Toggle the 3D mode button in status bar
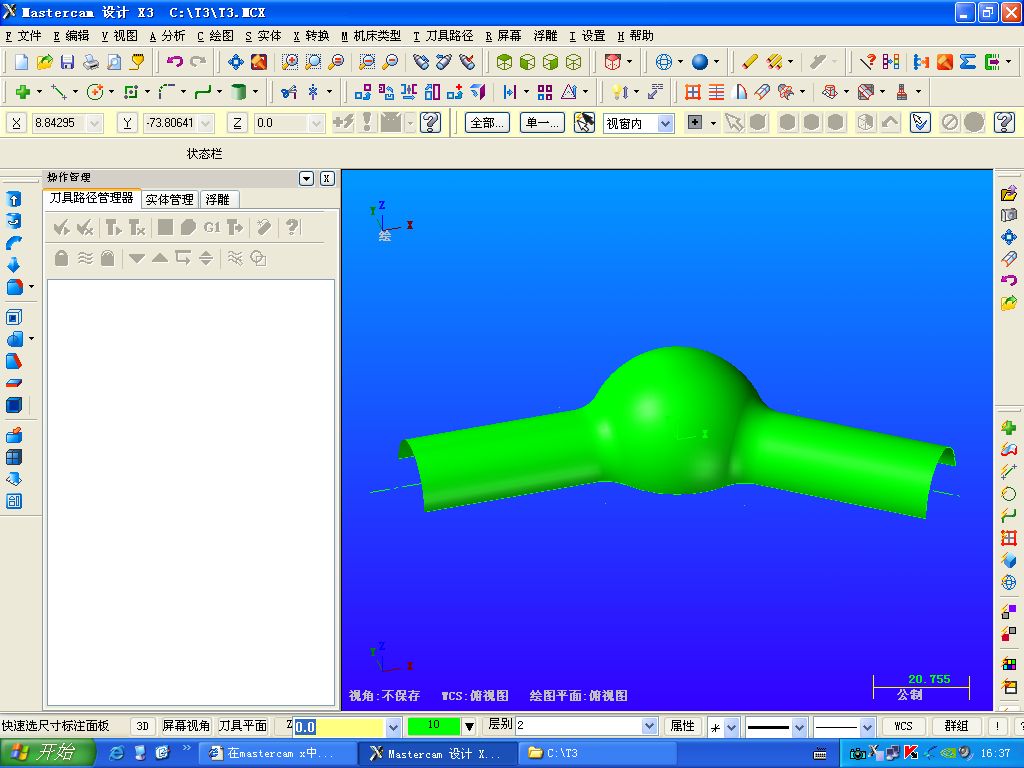Viewport: 1024px width, 768px height. pos(142,726)
